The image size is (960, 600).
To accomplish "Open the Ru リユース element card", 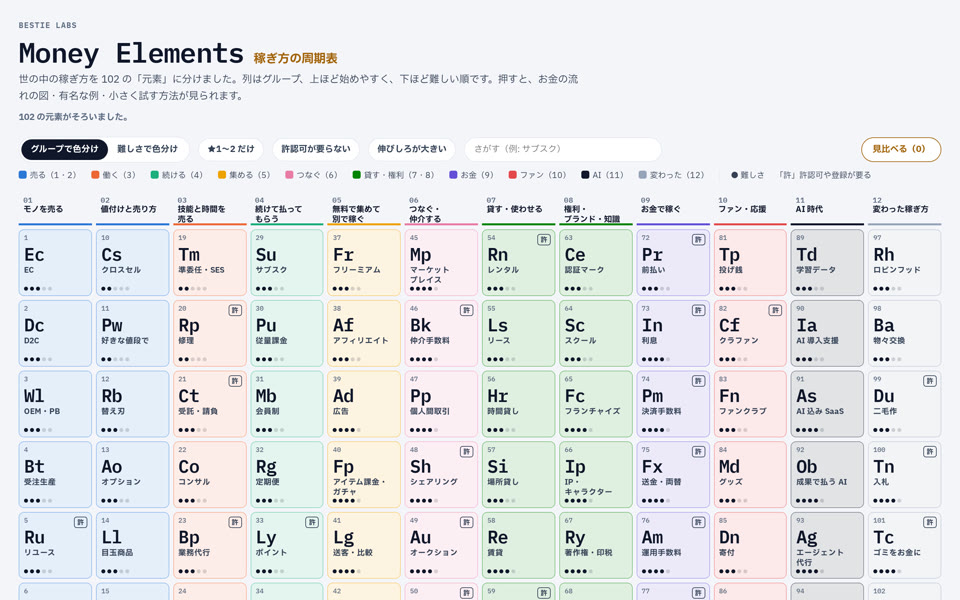I will [55, 546].
